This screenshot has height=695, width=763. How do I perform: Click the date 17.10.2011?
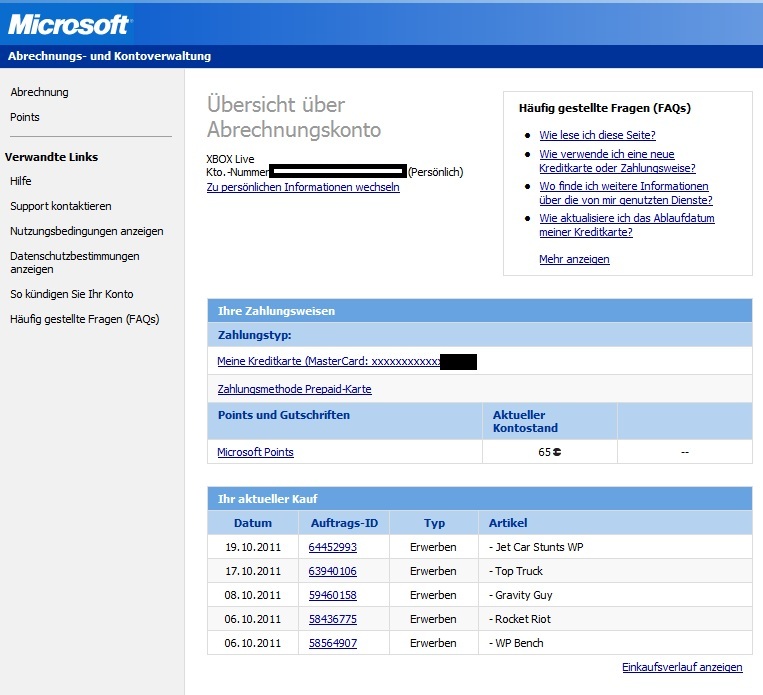pos(253,571)
